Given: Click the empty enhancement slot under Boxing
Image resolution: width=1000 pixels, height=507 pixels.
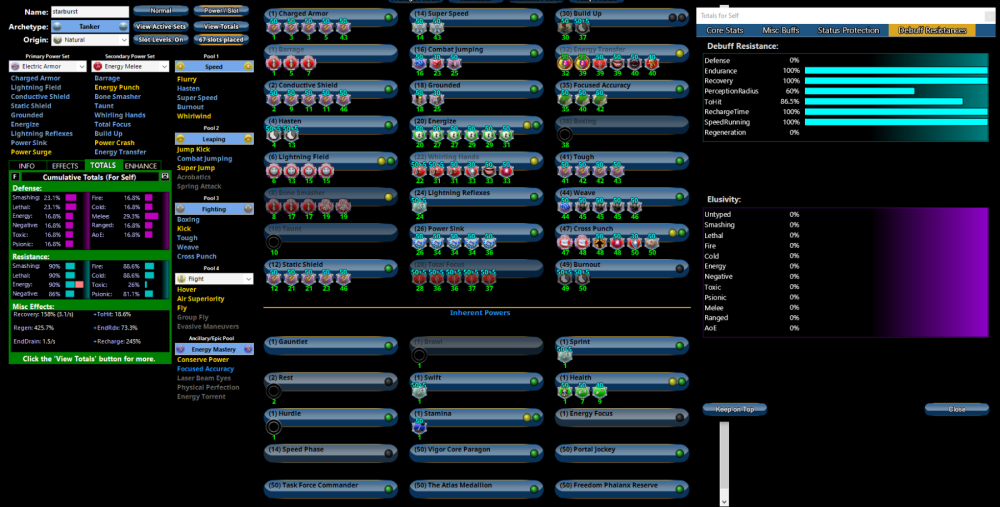Looking at the screenshot, I should click(566, 133).
